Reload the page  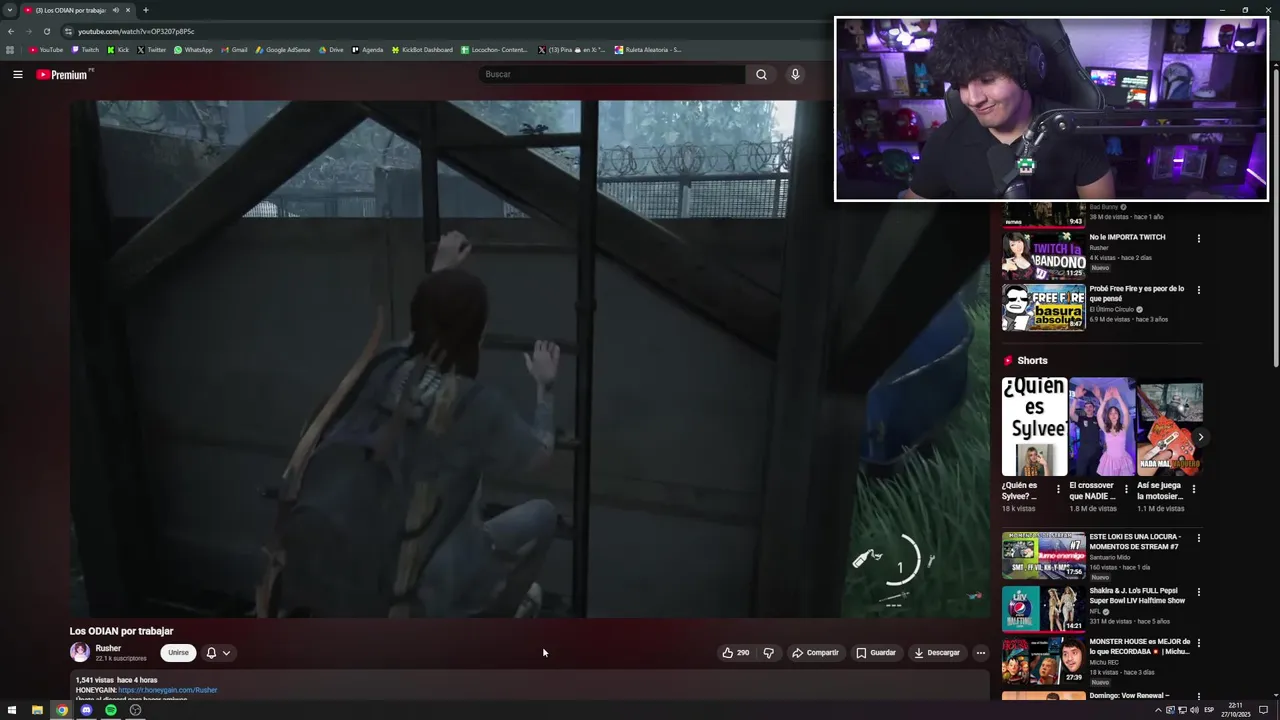[x=46, y=31]
